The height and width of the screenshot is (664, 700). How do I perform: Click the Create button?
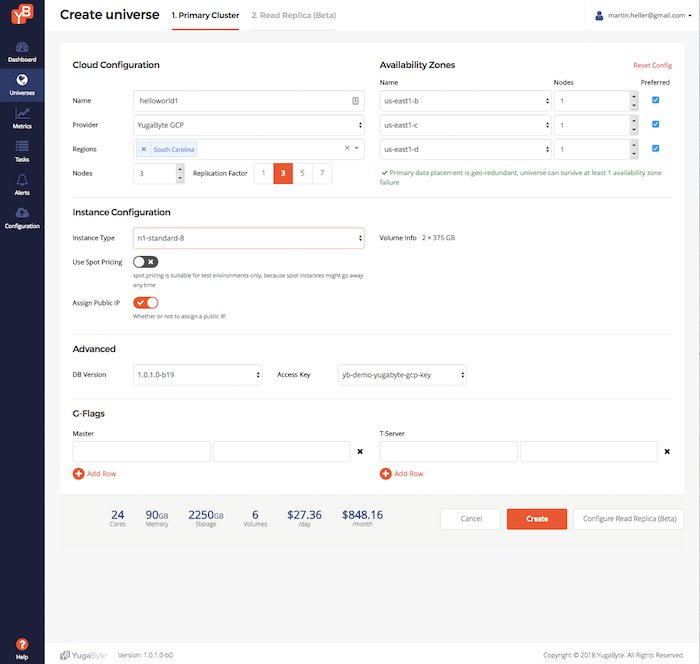537,519
